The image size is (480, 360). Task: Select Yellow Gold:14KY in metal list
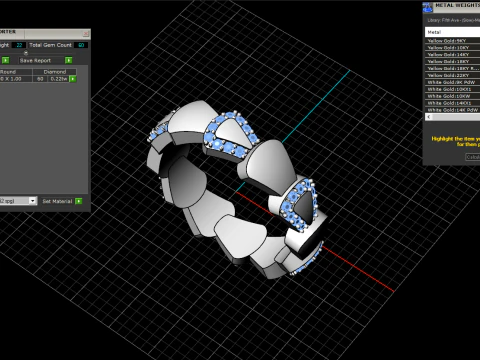point(453,54)
